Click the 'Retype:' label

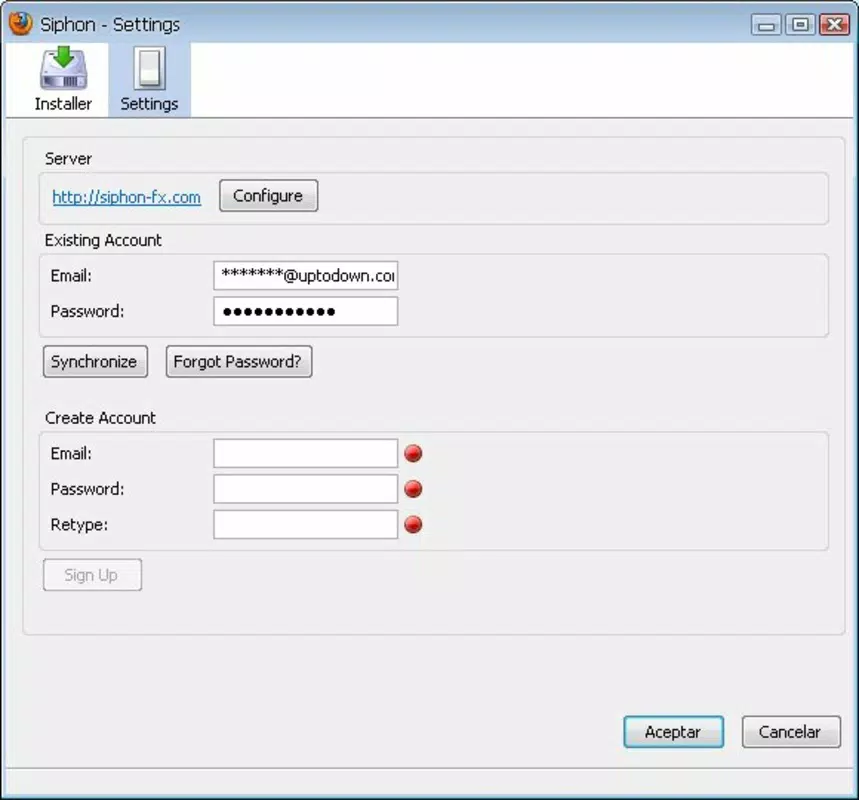point(79,525)
